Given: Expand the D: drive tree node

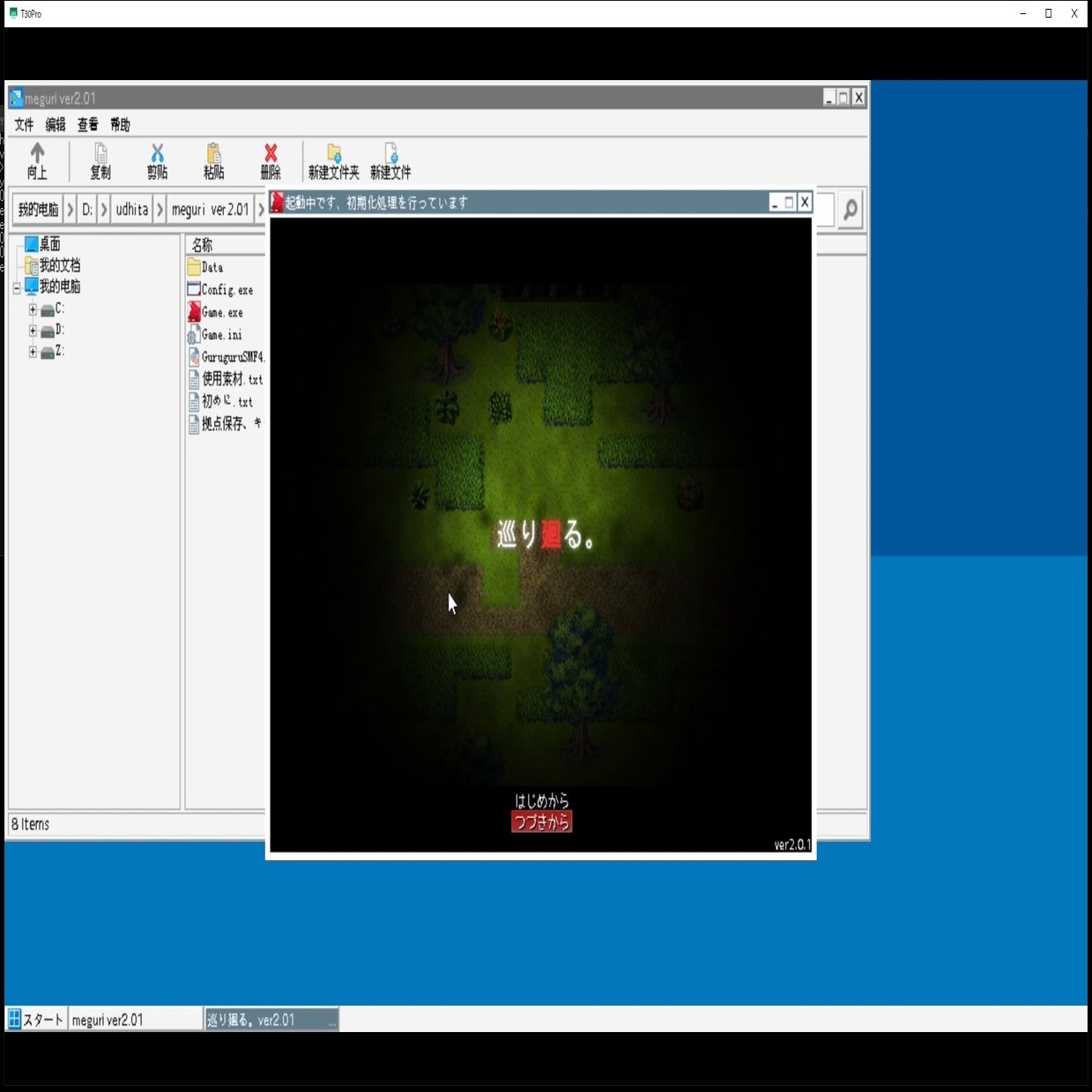Looking at the screenshot, I should coord(33,331).
